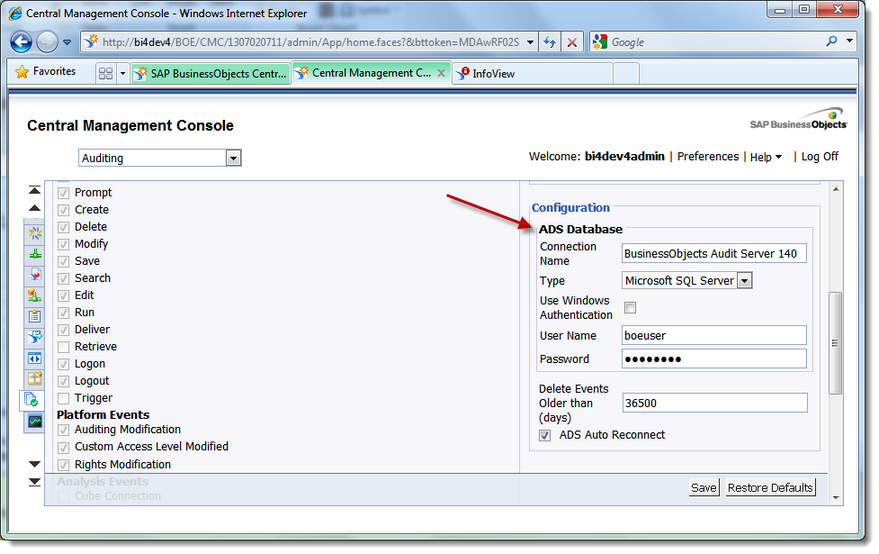Click the Log Off link
This screenshot has width=879, height=554.
820,156
